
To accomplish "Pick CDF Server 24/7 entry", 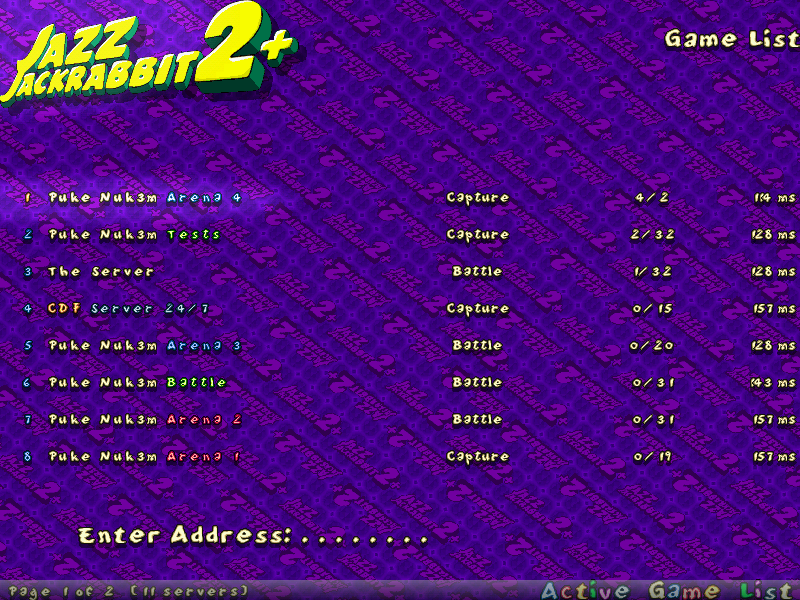I will (x=128, y=309).
